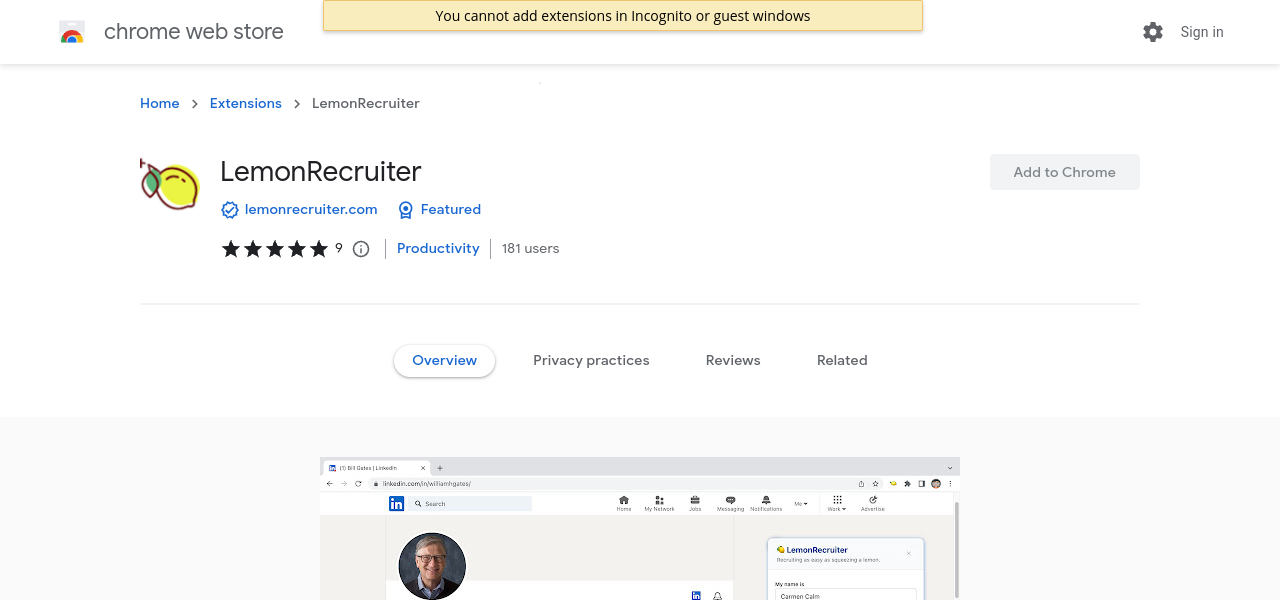Screen dimensions: 1280x600
Task: Open settings via the gear icon
Action: (1153, 32)
